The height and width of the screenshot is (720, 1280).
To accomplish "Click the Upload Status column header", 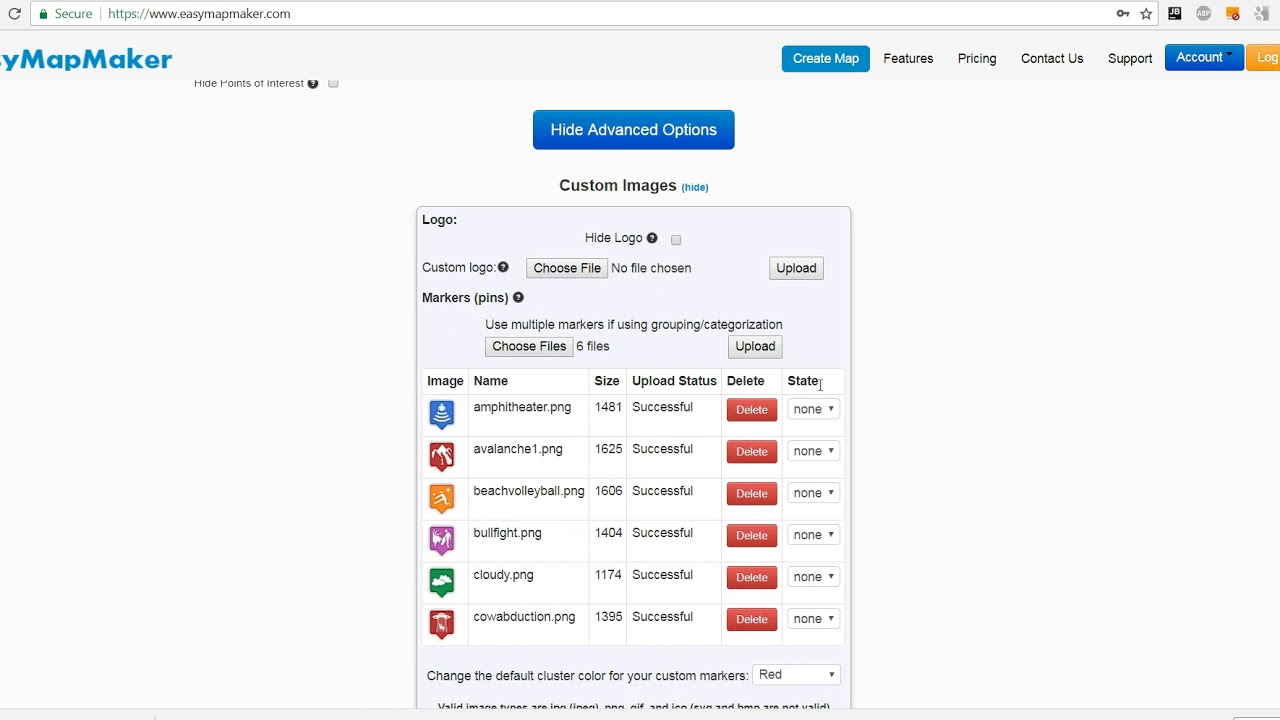I will coord(674,381).
